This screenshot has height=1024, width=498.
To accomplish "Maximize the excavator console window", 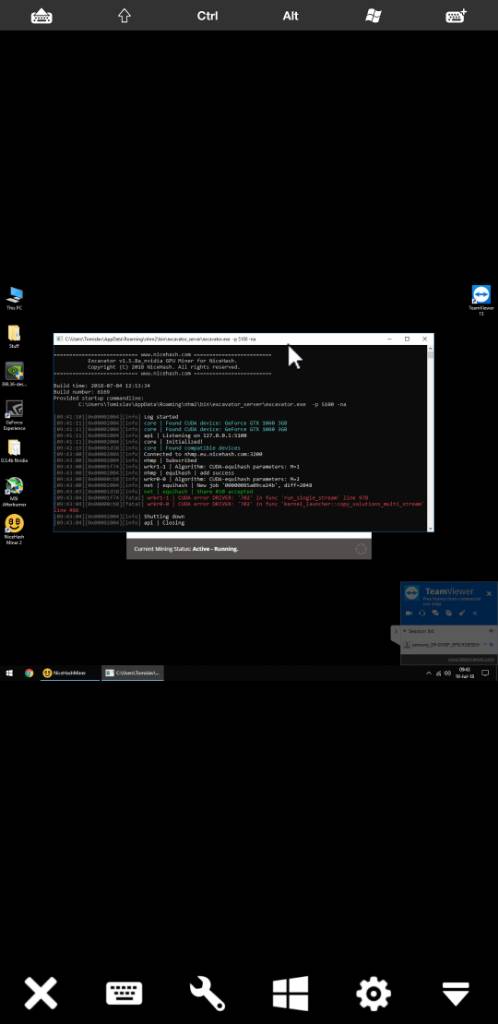I will pyautogui.click(x=407, y=339).
